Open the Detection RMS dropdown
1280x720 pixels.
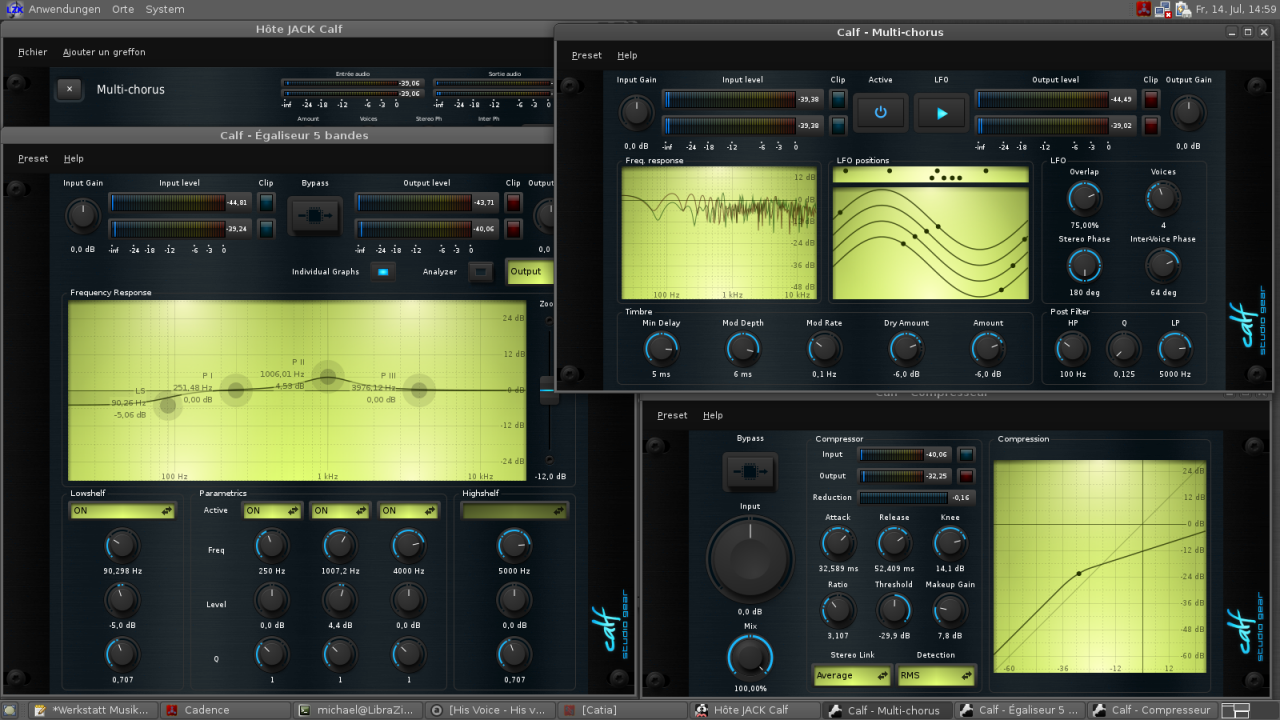point(936,676)
